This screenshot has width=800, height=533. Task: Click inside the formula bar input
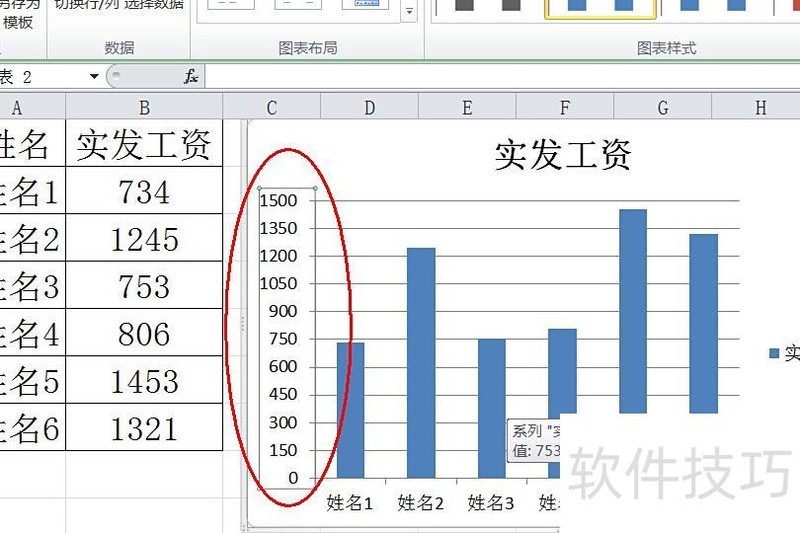click(502, 77)
